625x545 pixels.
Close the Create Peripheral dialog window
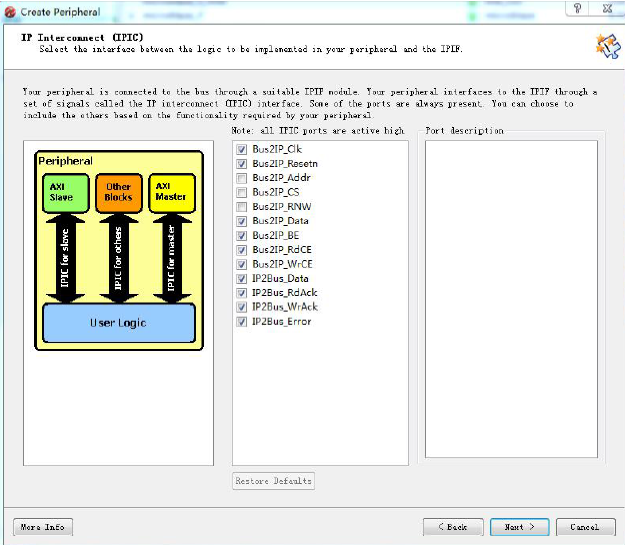pyautogui.click(x=609, y=8)
